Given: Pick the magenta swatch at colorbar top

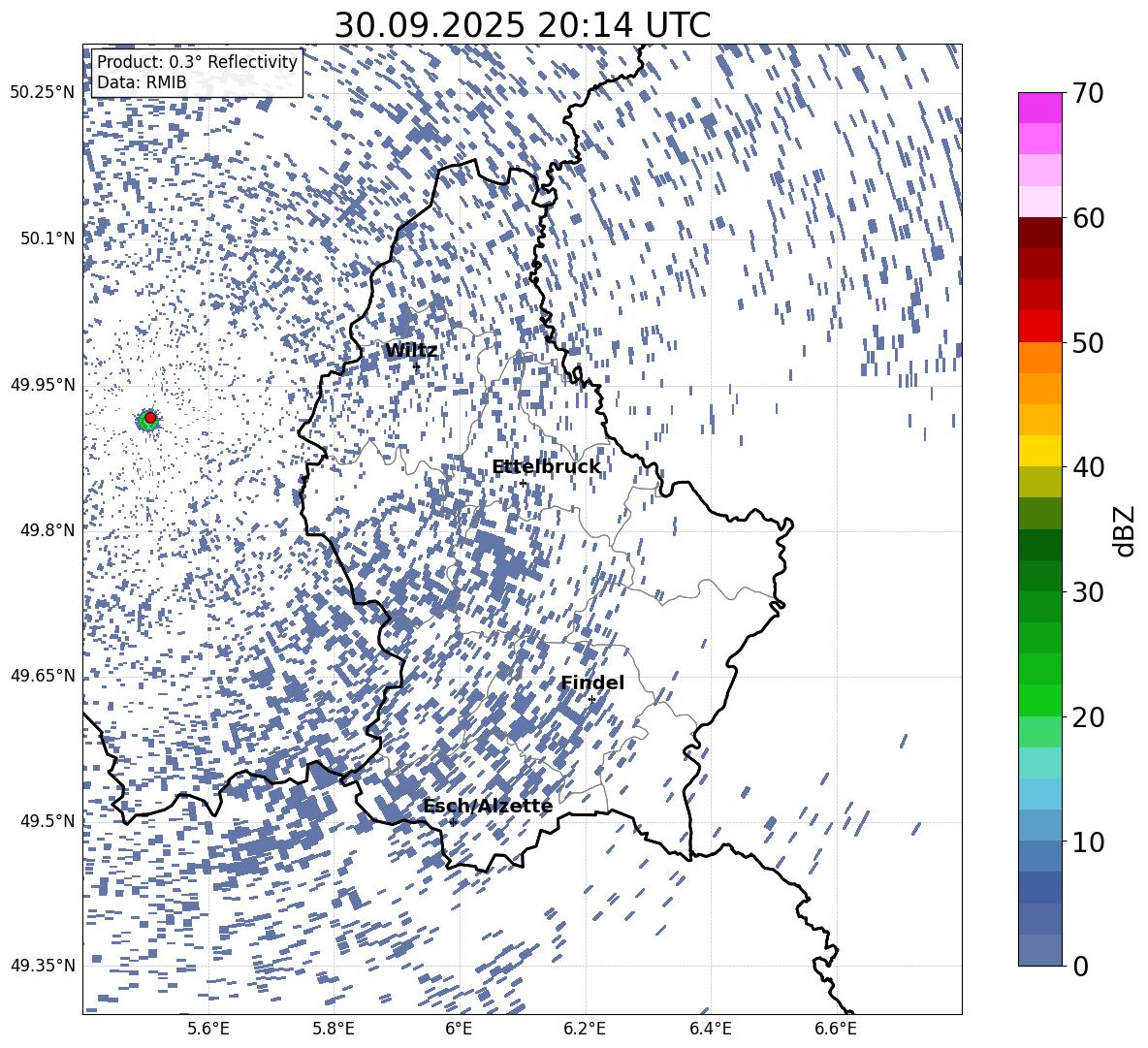Looking at the screenshot, I should (1040, 109).
